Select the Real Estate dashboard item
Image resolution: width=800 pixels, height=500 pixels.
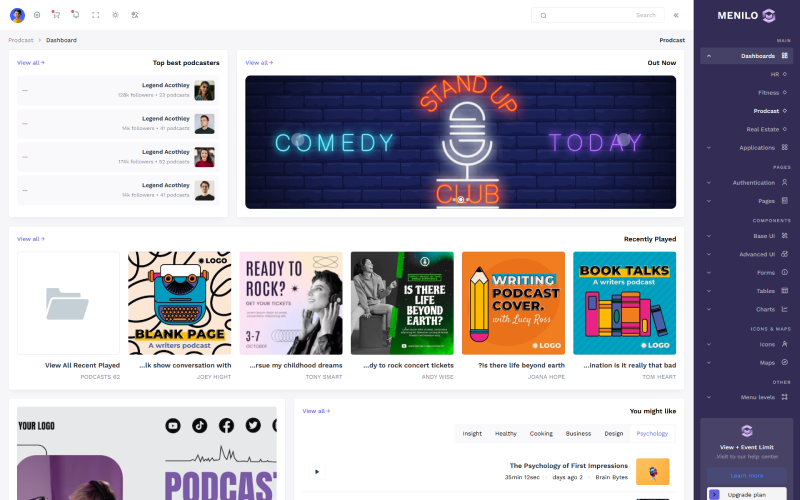click(x=762, y=129)
